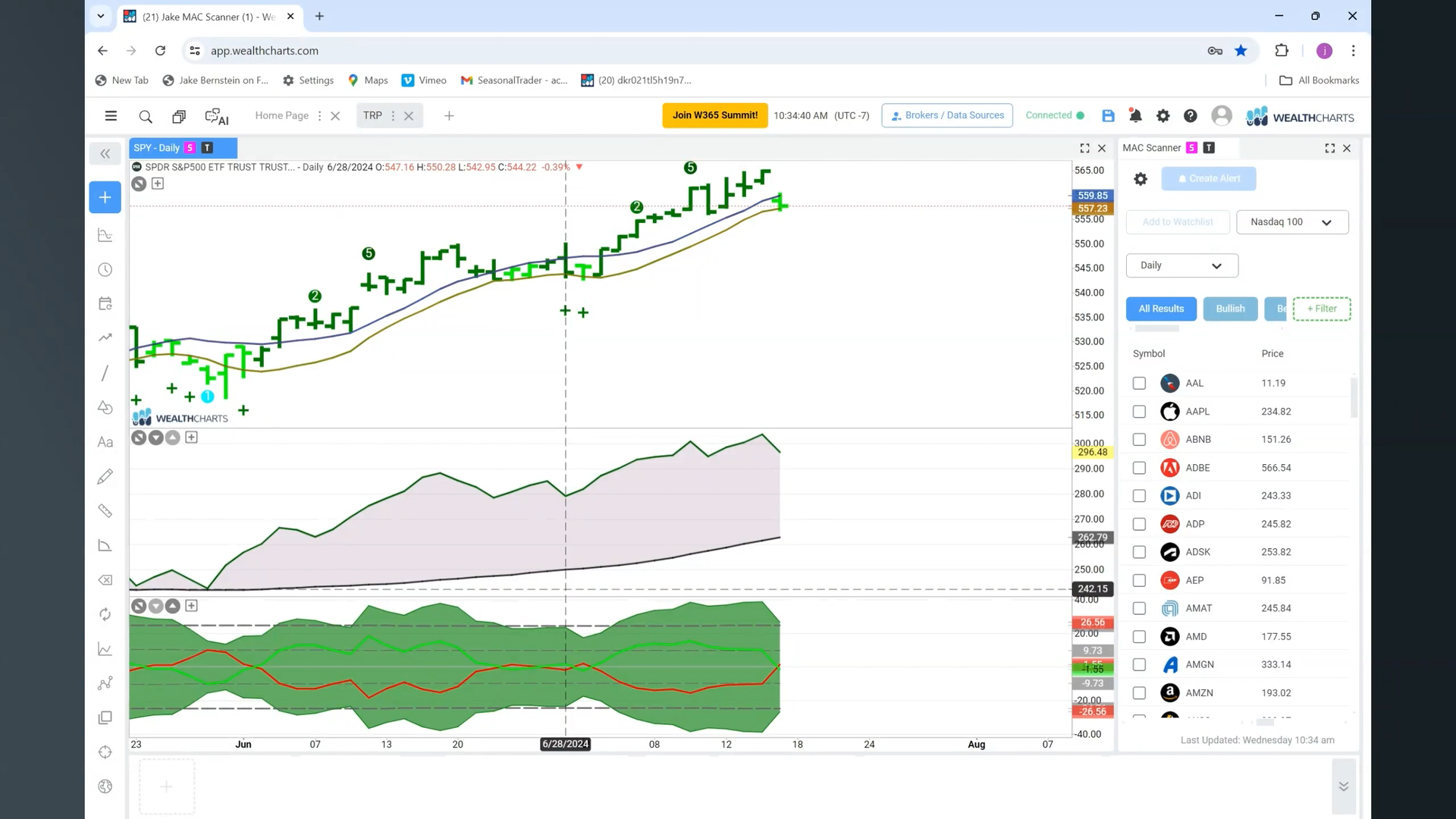Viewport: 1456px width, 819px height.
Task: Check the AAL symbol checkbox
Action: (1139, 384)
